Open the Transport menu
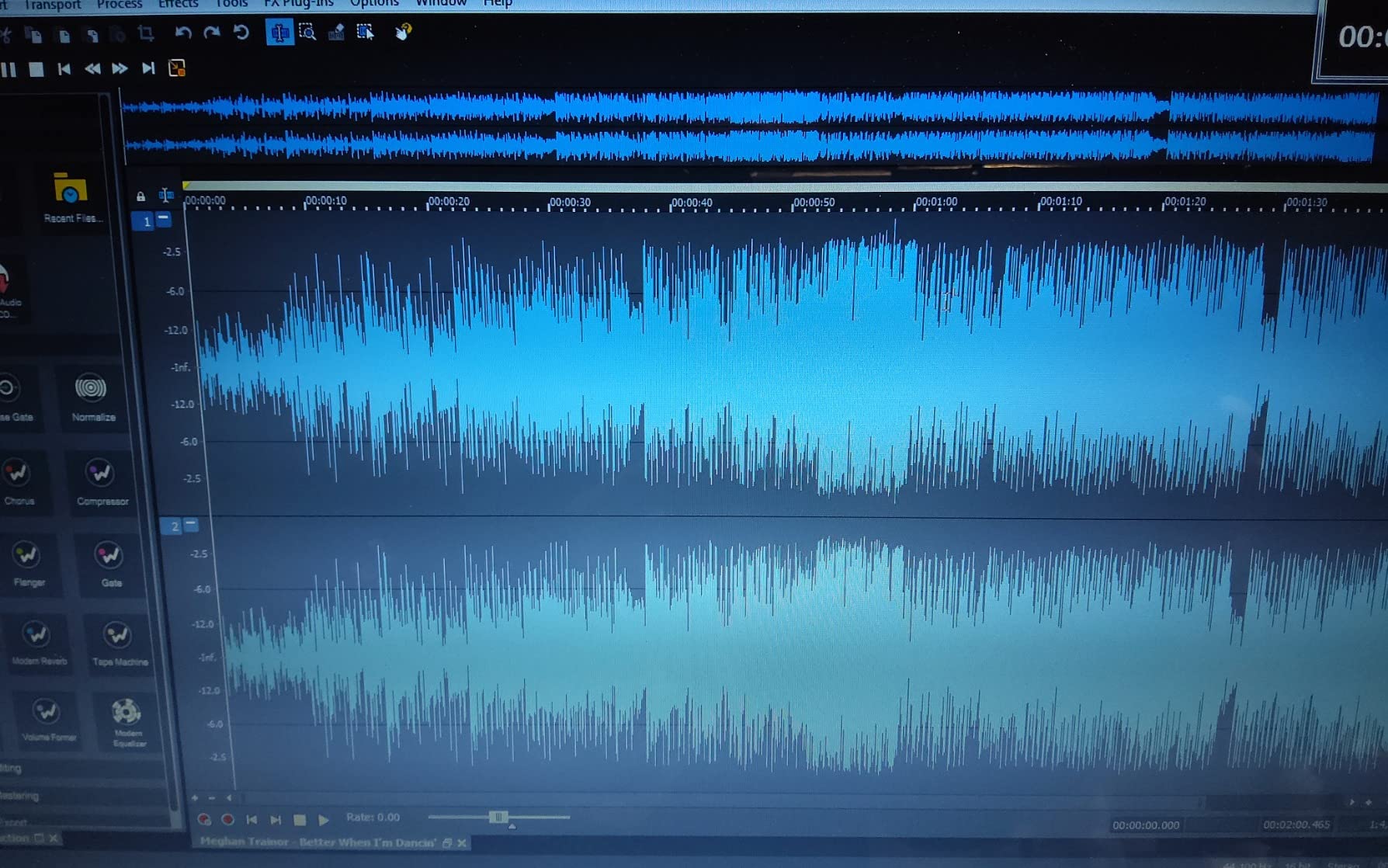 [x=52, y=4]
